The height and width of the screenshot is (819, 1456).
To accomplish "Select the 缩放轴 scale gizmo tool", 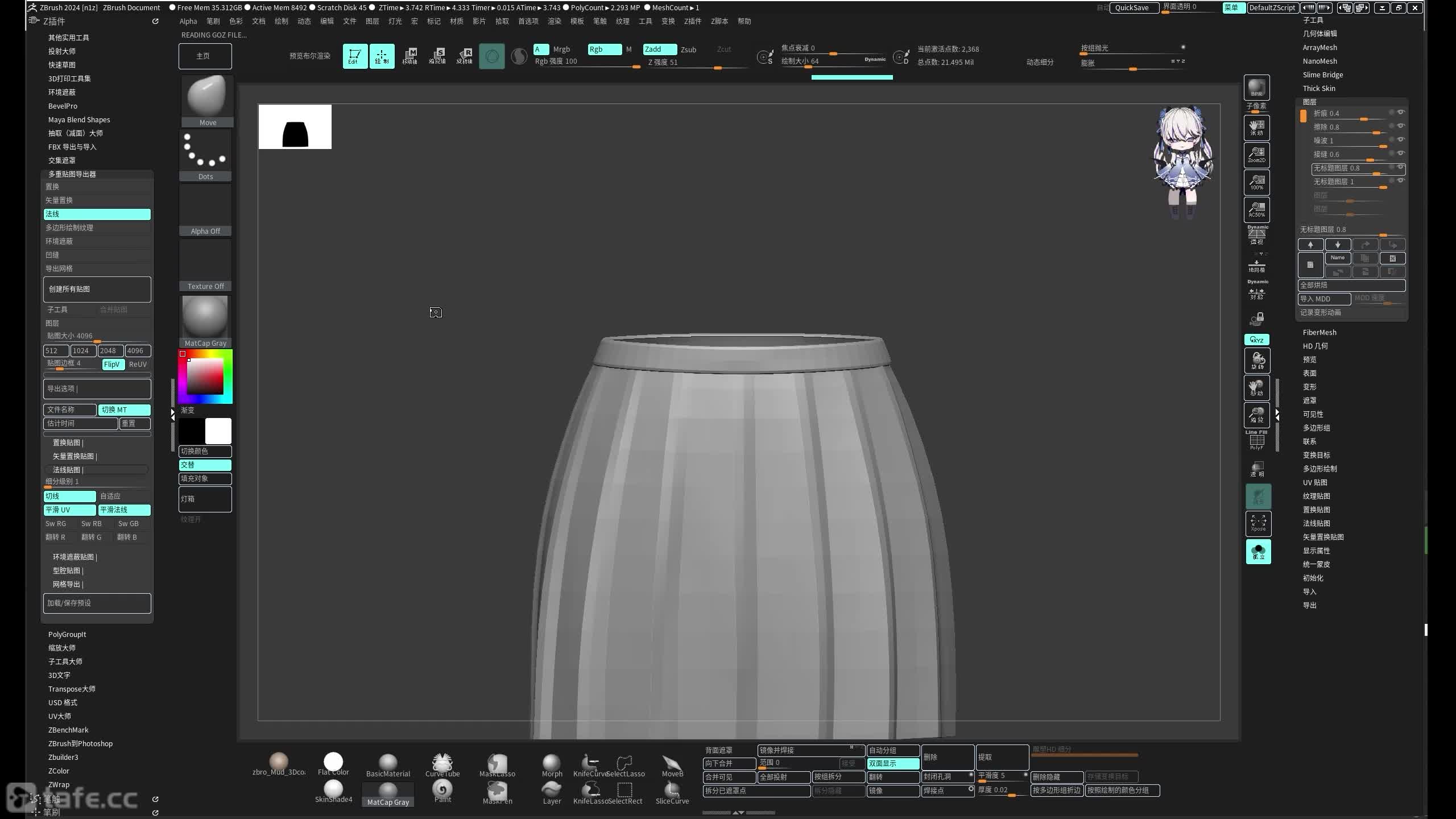I will coord(437,56).
